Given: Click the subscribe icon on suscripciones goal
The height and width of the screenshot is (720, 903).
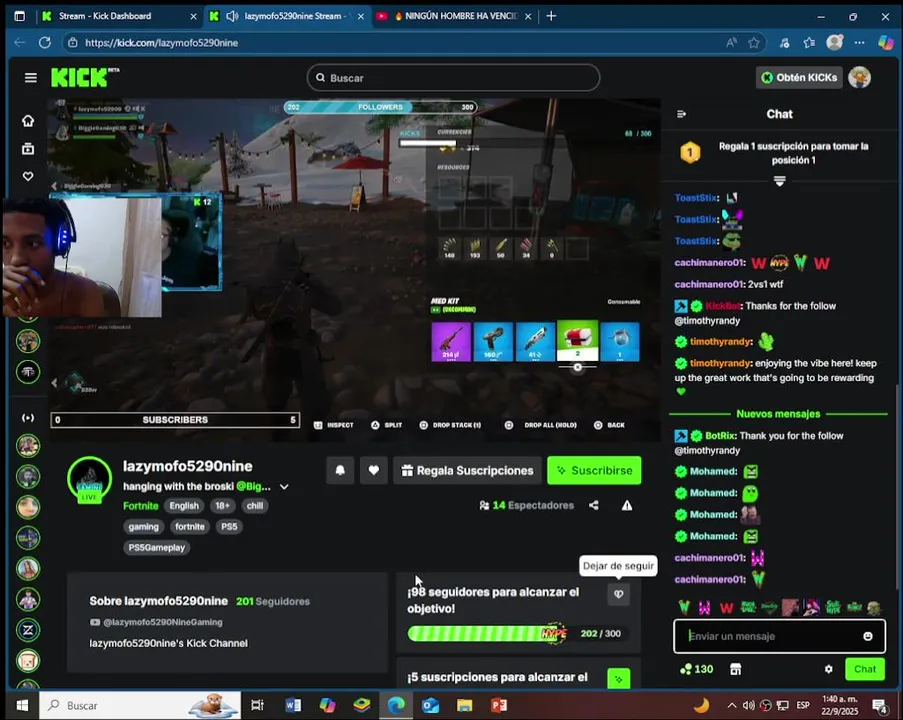Looking at the screenshot, I should 619,679.
